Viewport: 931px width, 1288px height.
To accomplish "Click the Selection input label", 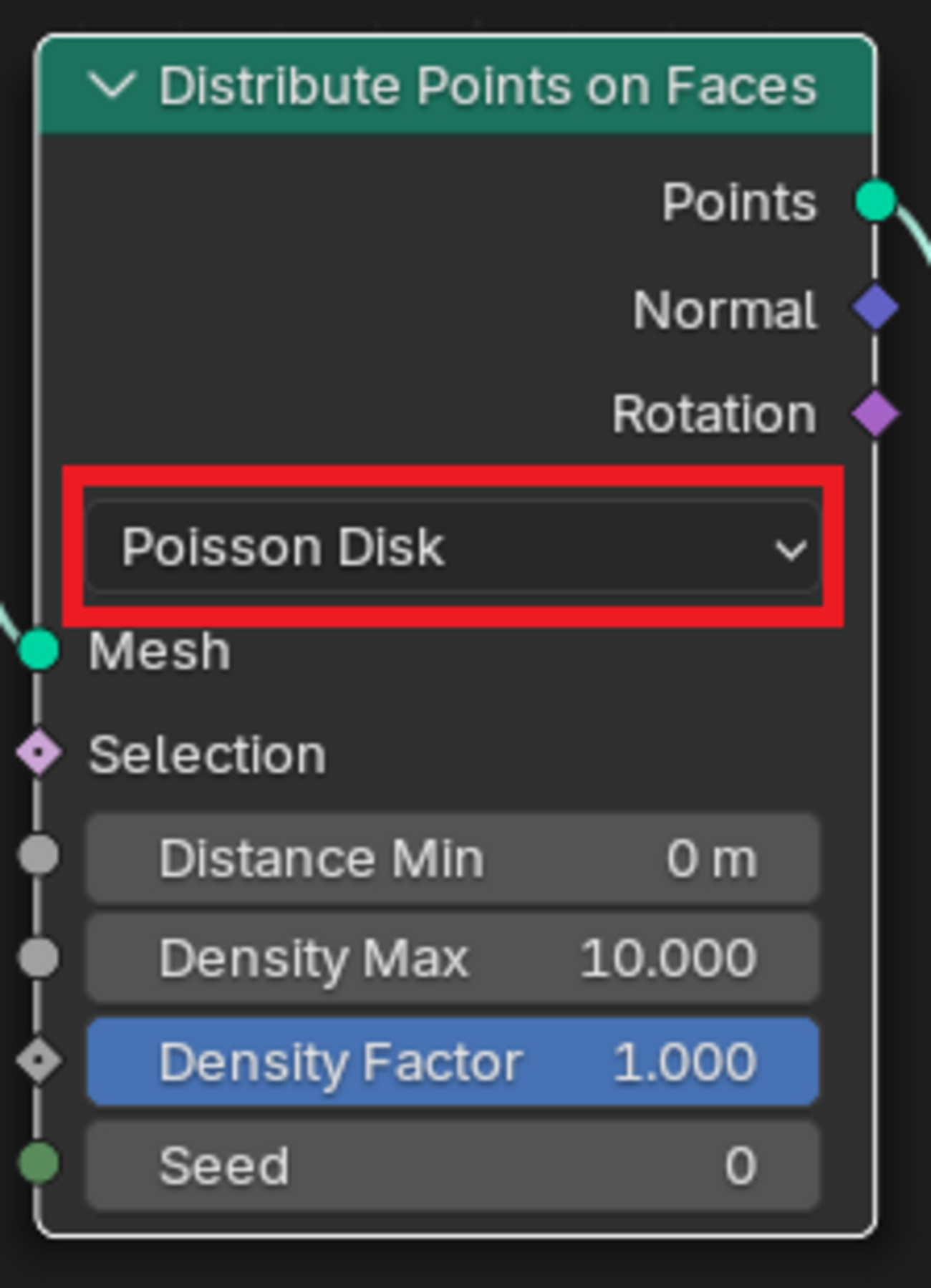I will pos(207,755).
